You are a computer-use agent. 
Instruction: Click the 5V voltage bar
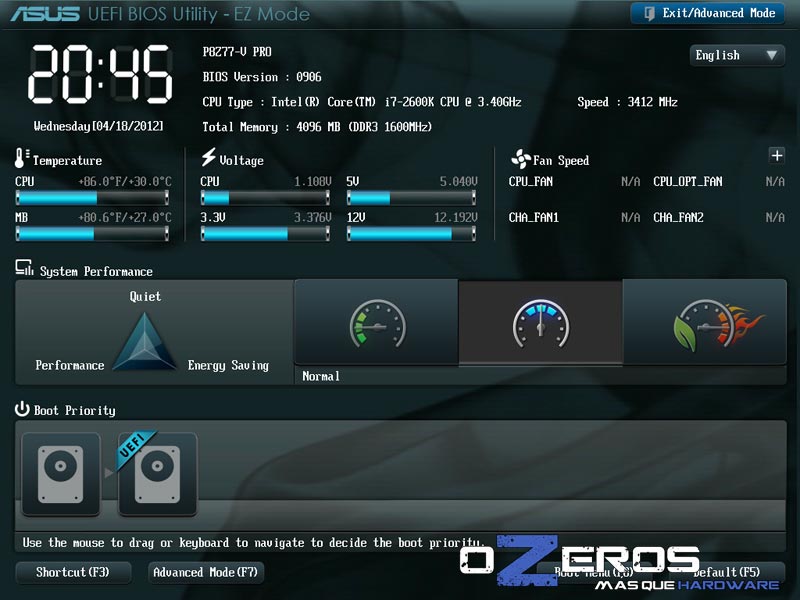click(412, 197)
